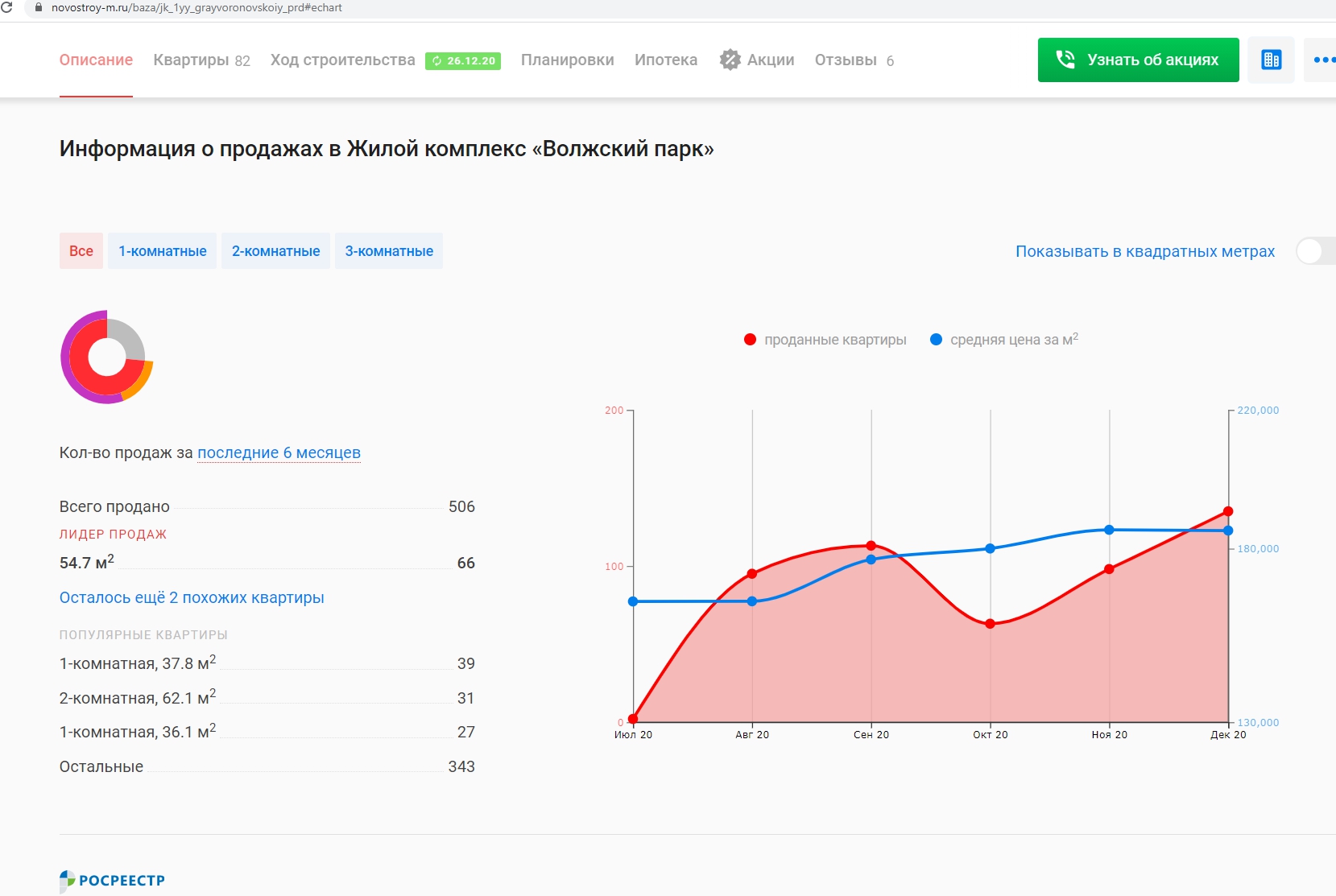Click the Показывать в квадратных метрах label

[1145, 252]
